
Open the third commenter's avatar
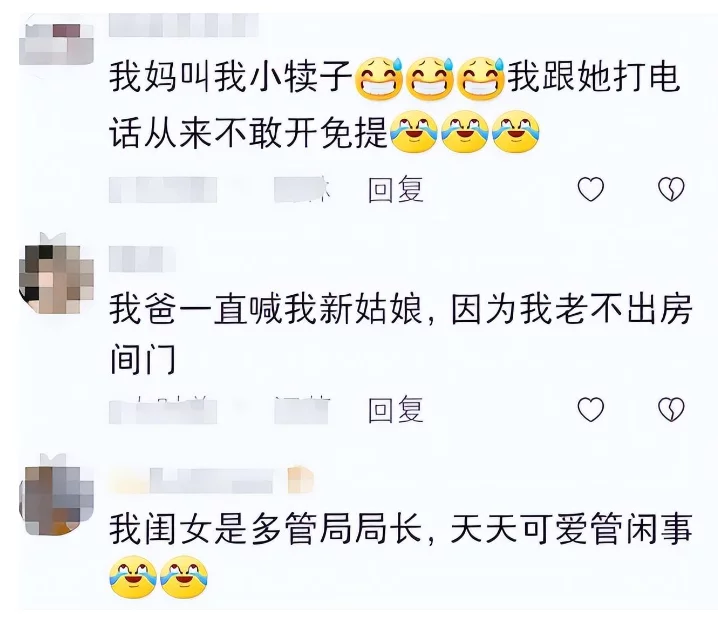click(x=56, y=497)
